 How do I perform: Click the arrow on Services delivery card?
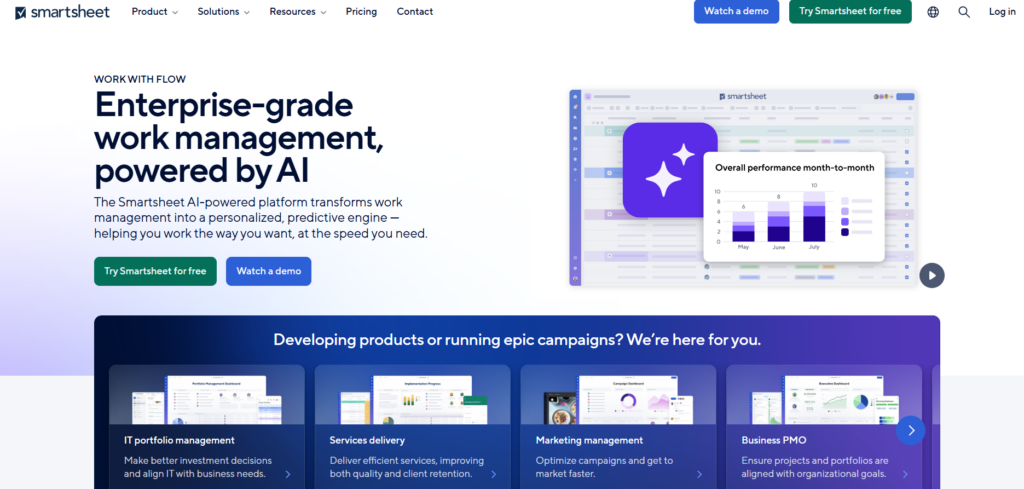pos(494,474)
